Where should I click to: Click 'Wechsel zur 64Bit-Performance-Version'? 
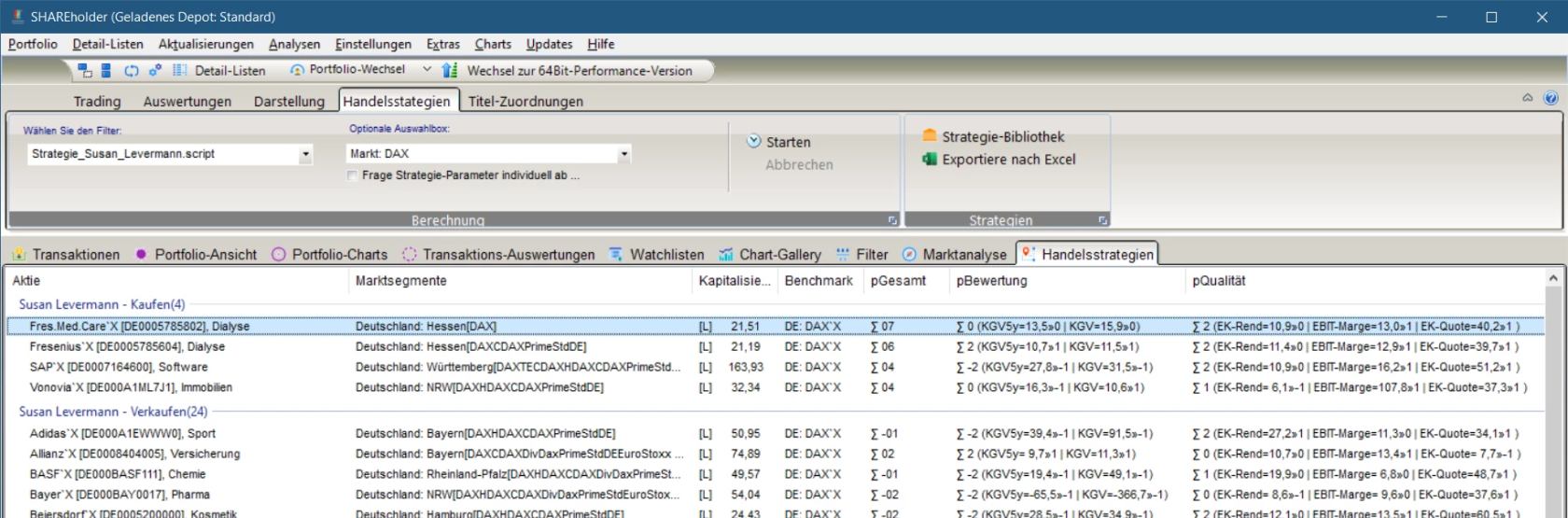pos(580,70)
